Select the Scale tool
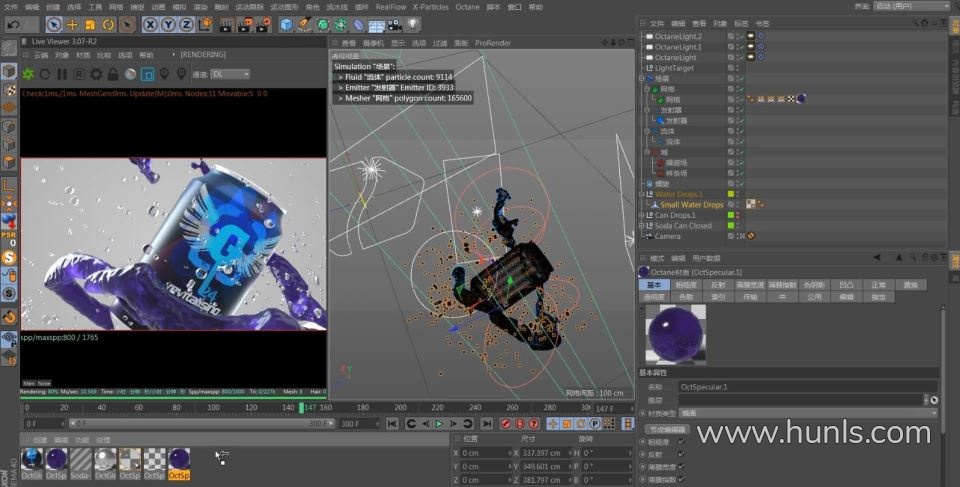 [90, 25]
